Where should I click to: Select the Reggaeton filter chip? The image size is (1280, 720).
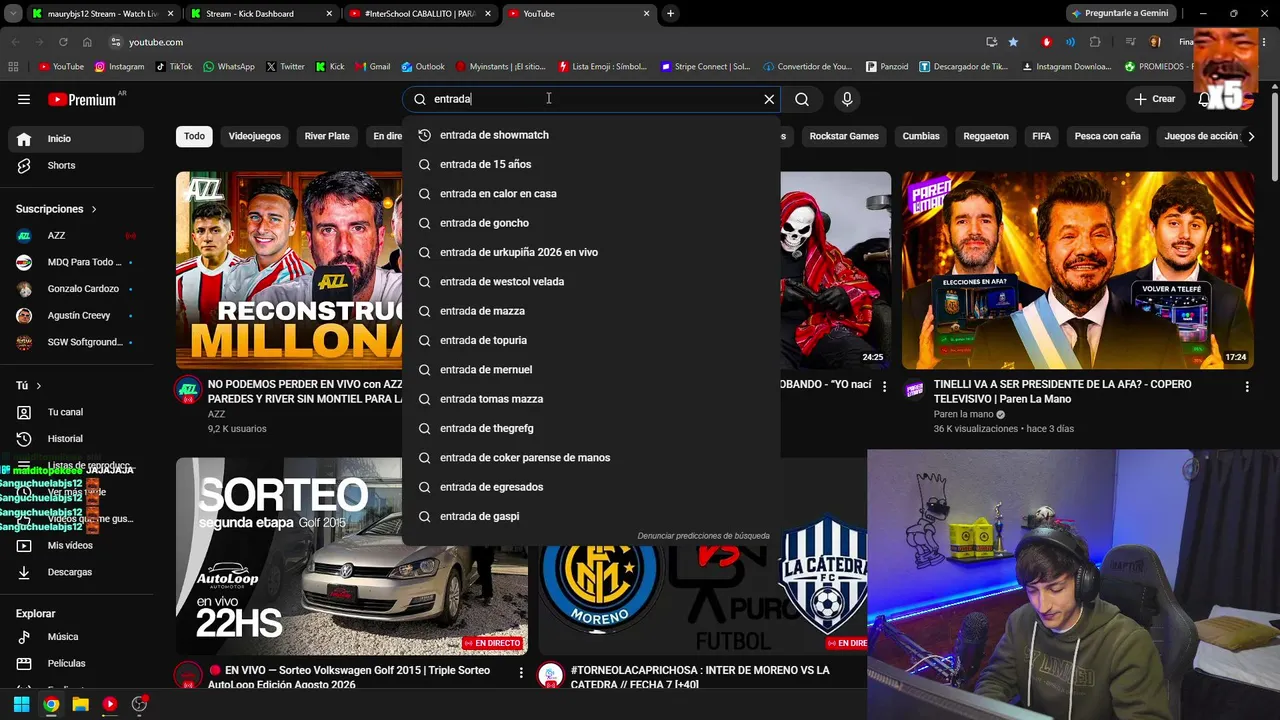click(986, 136)
